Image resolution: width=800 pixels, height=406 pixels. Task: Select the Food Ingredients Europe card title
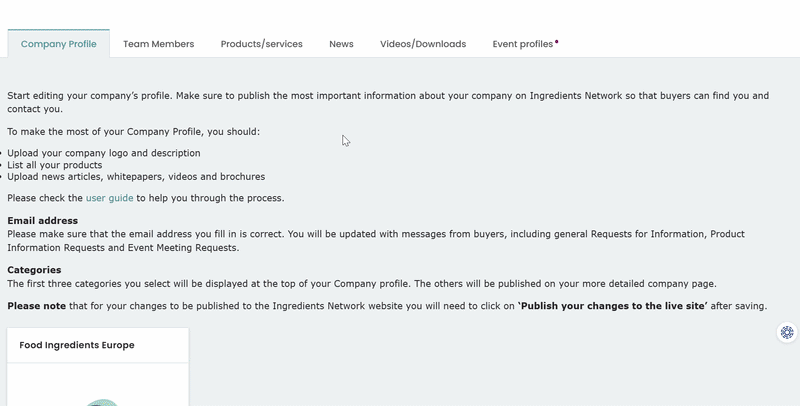tap(77, 345)
